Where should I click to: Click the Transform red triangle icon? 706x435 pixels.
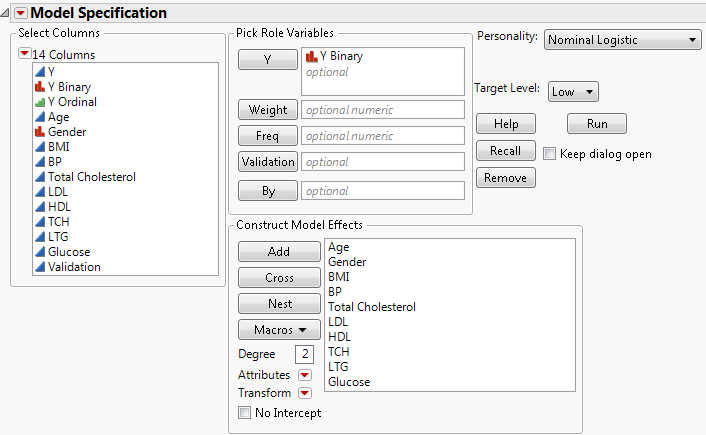[x=305, y=394]
